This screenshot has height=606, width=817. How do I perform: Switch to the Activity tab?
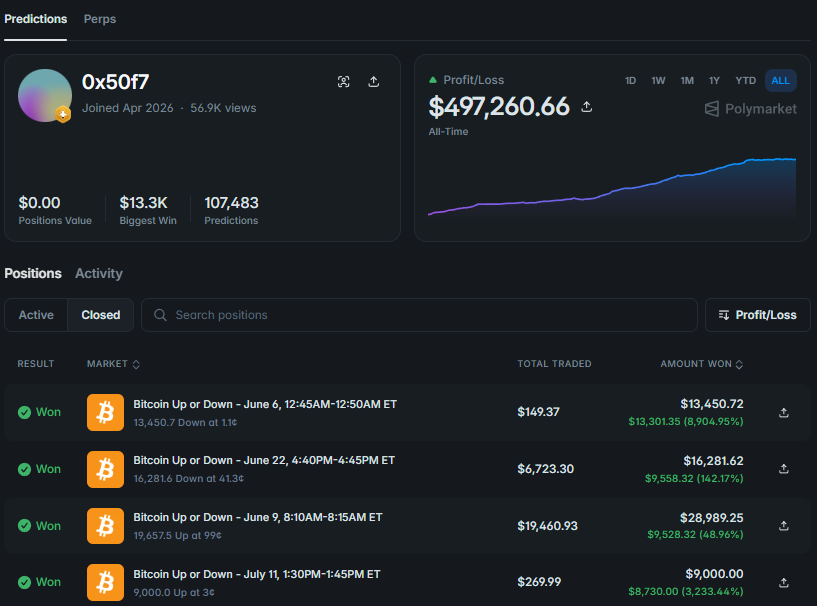99,274
